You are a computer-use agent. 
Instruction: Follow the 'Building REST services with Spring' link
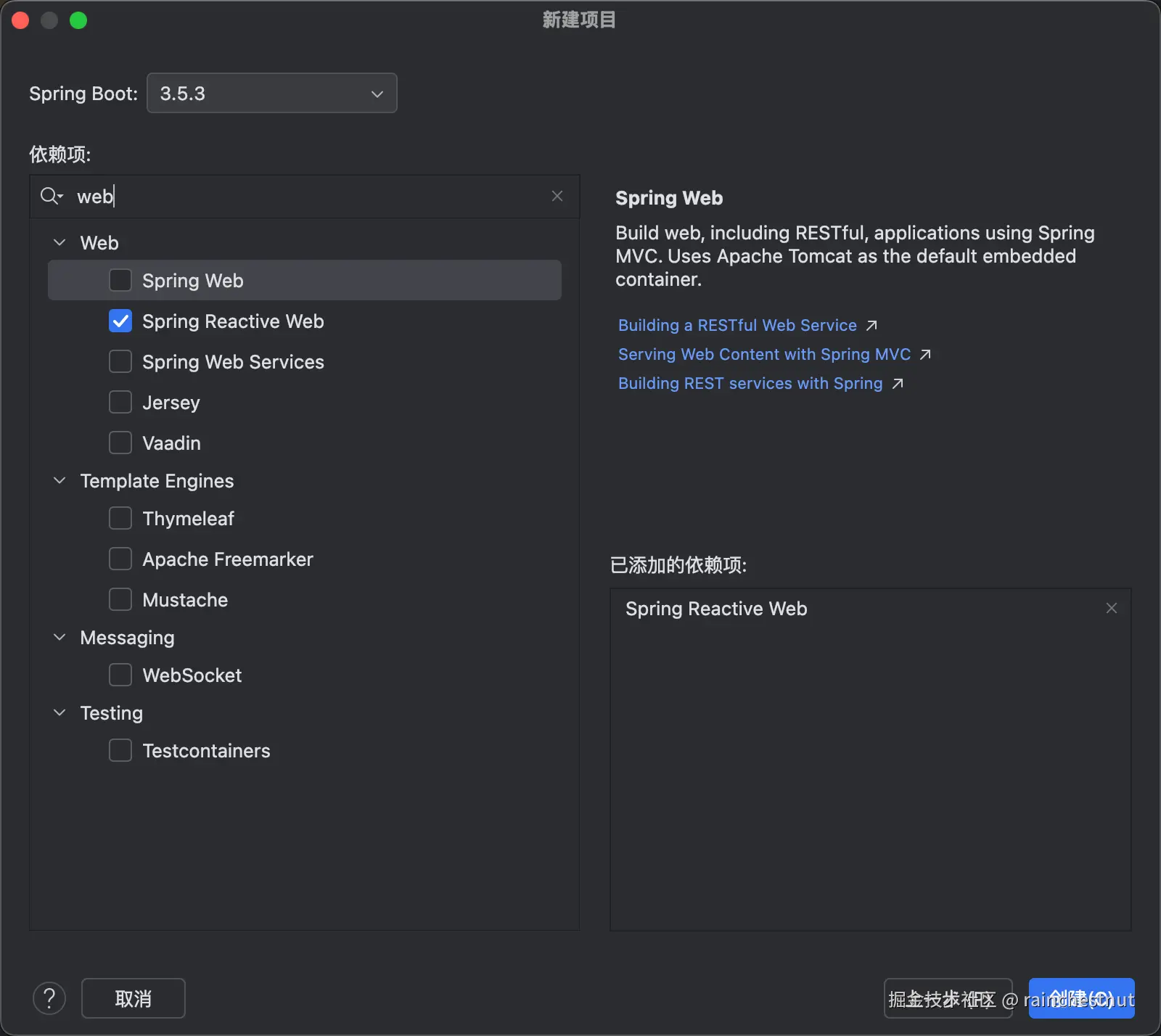[x=760, y=383]
